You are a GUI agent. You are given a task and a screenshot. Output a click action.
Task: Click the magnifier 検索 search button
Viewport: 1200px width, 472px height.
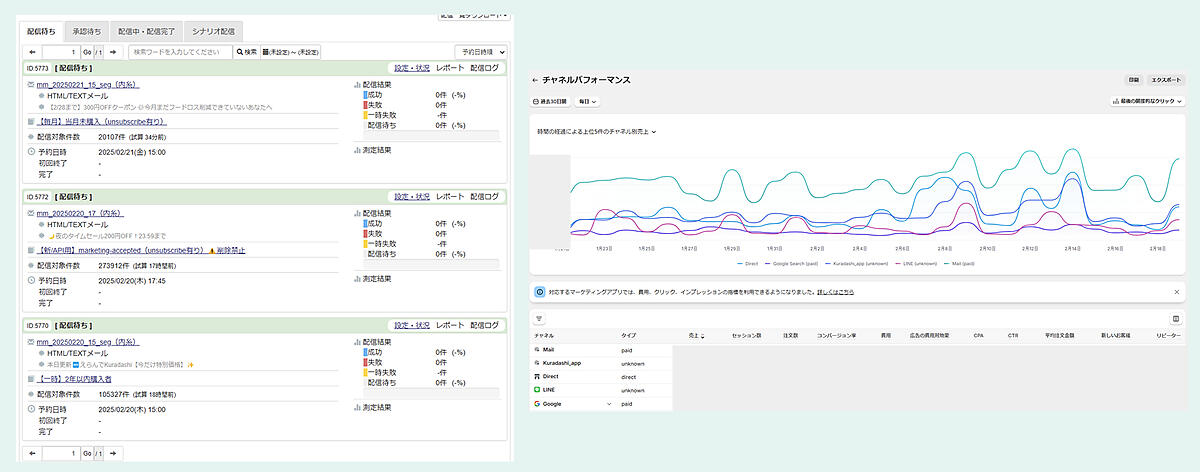pos(246,52)
